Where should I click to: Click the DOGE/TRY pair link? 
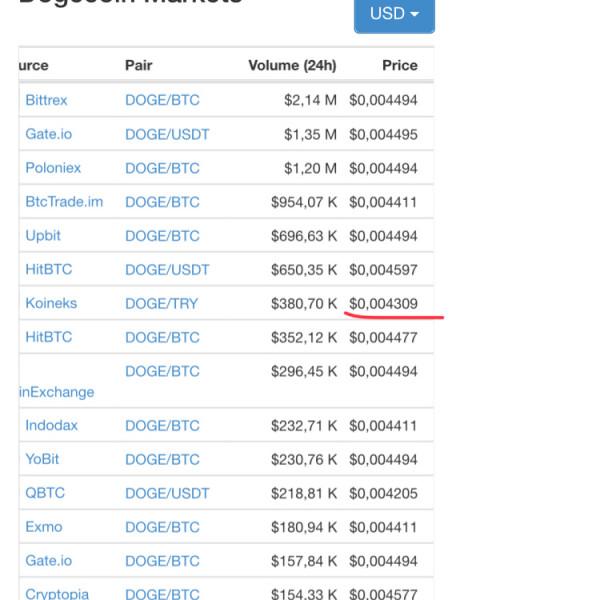pyautogui.click(x=161, y=303)
